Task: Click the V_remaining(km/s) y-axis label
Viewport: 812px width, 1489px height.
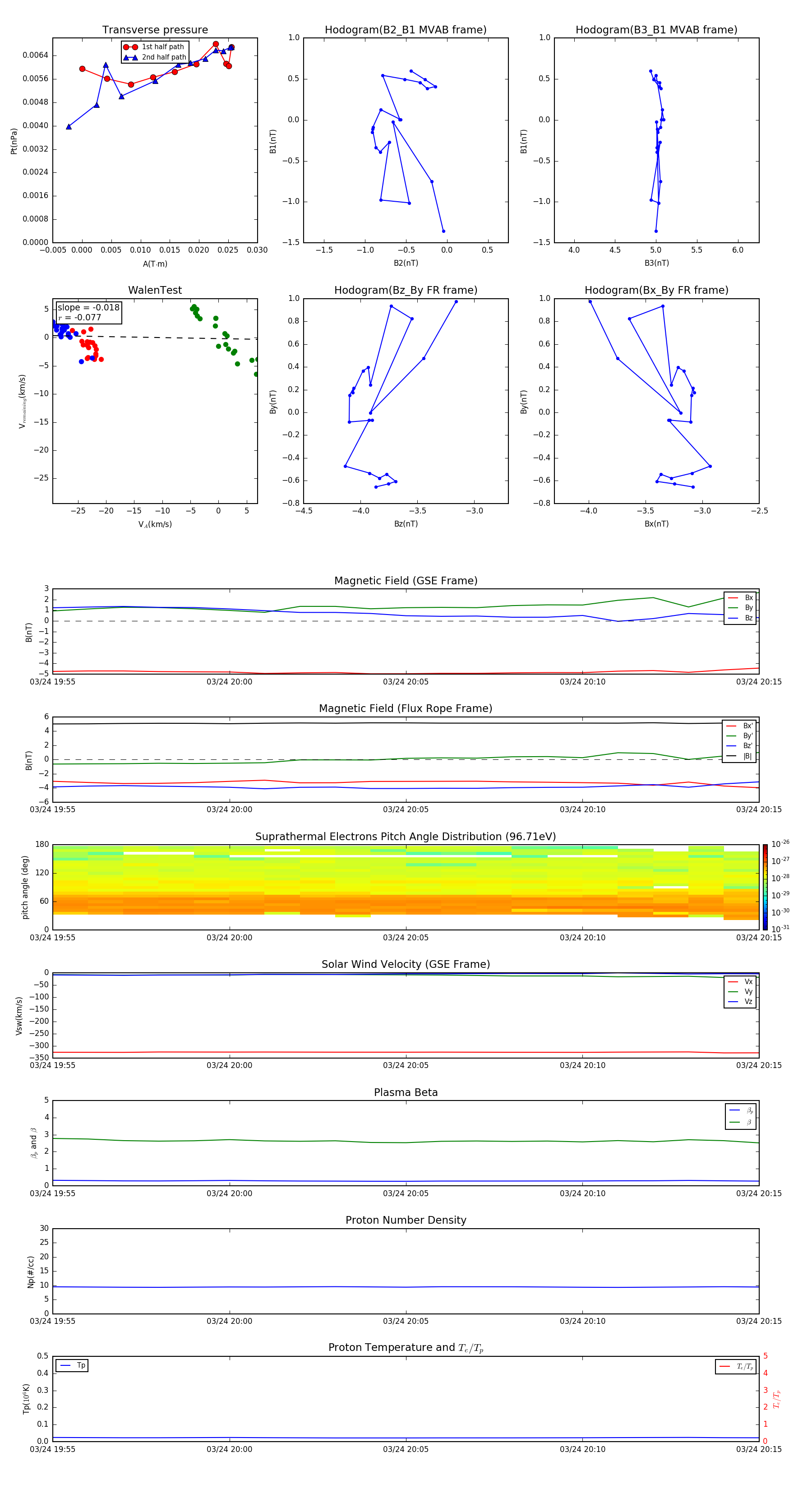Action: 23,402
